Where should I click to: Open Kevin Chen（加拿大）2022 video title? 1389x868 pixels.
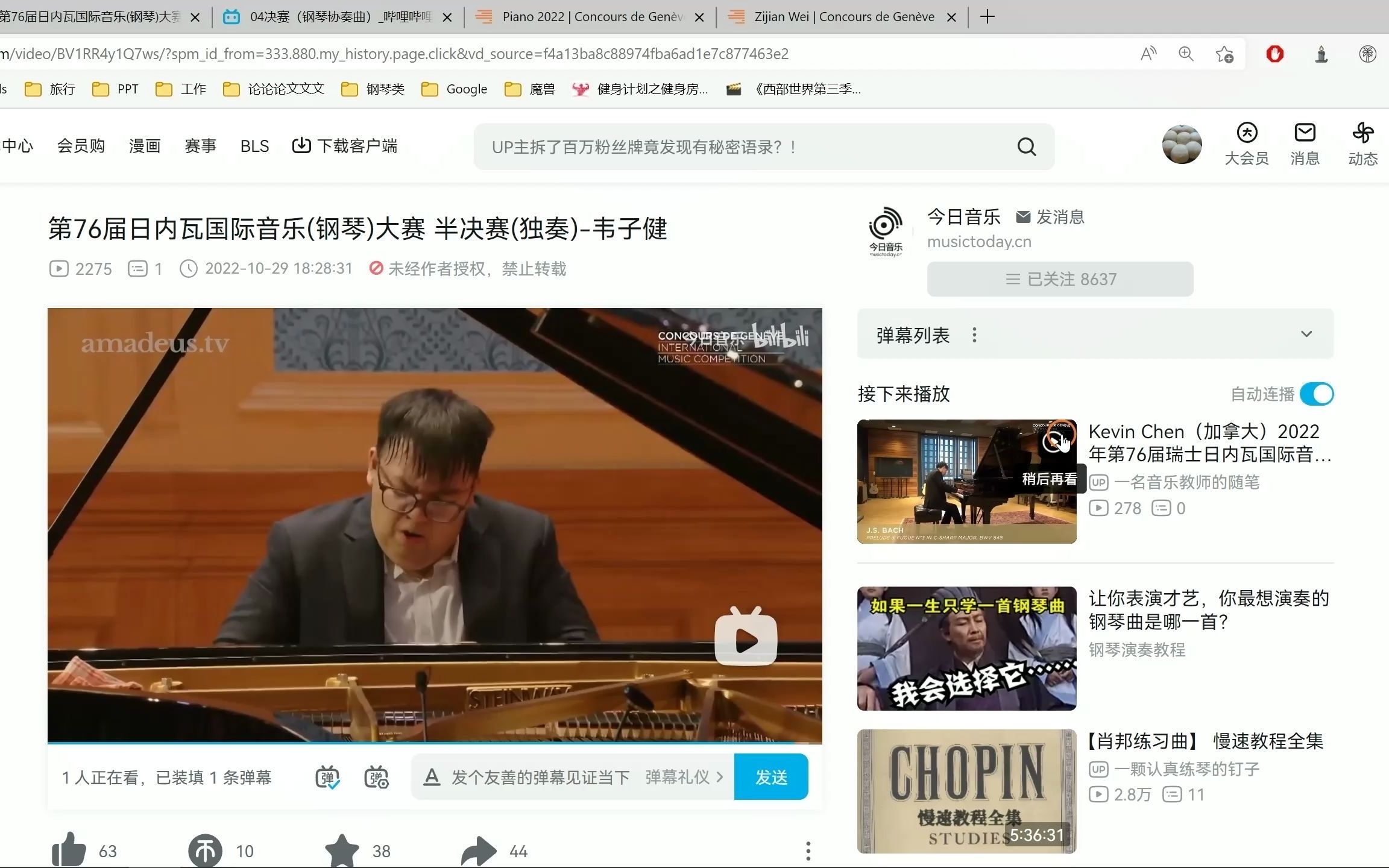pos(1209,443)
